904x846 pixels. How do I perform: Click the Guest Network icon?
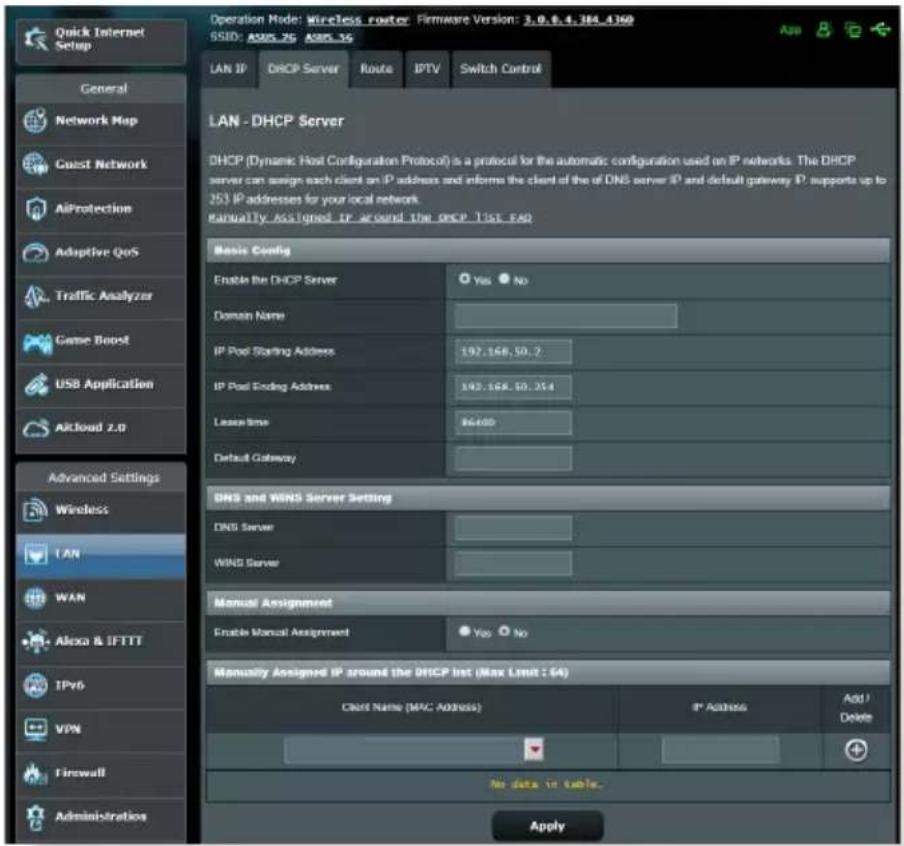point(35,164)
